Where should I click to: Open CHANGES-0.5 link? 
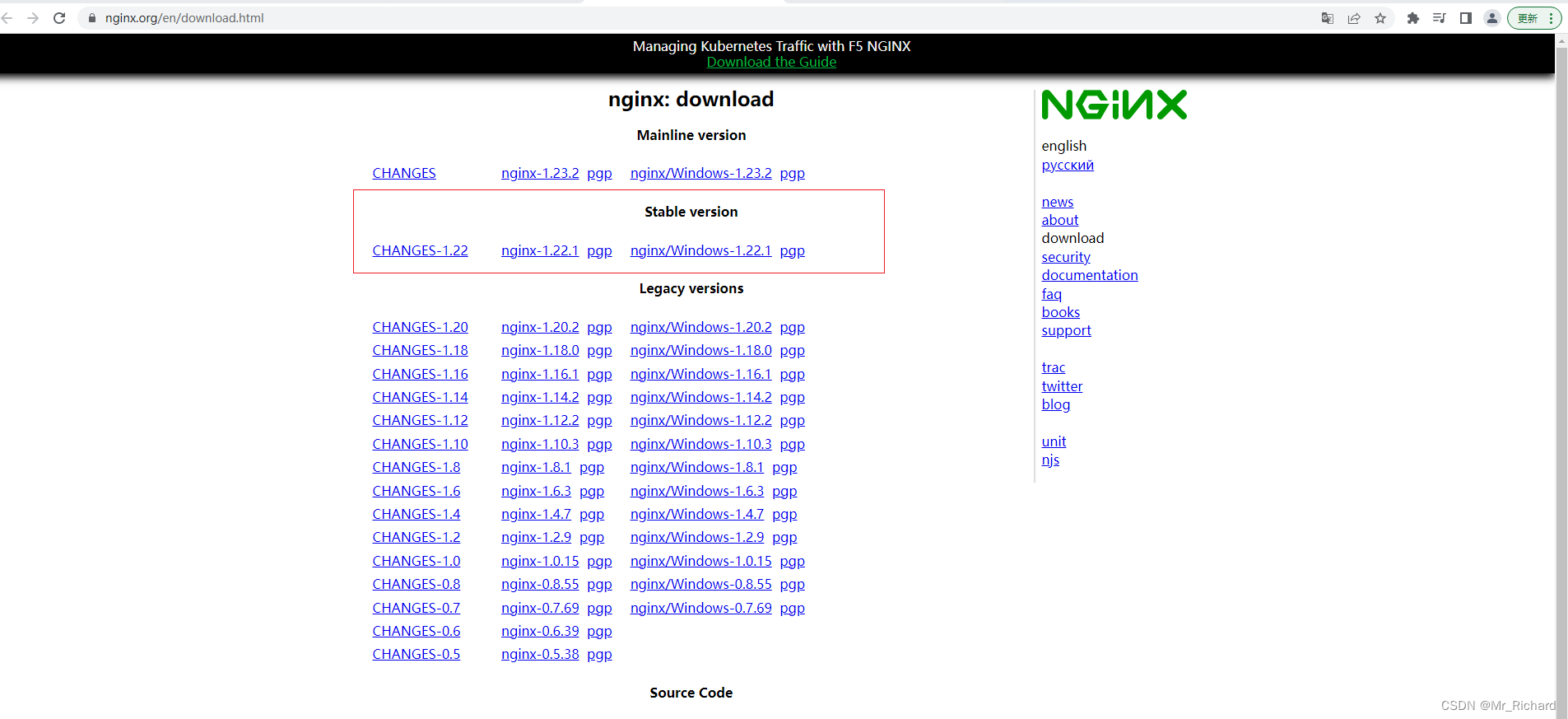point(416,655)
